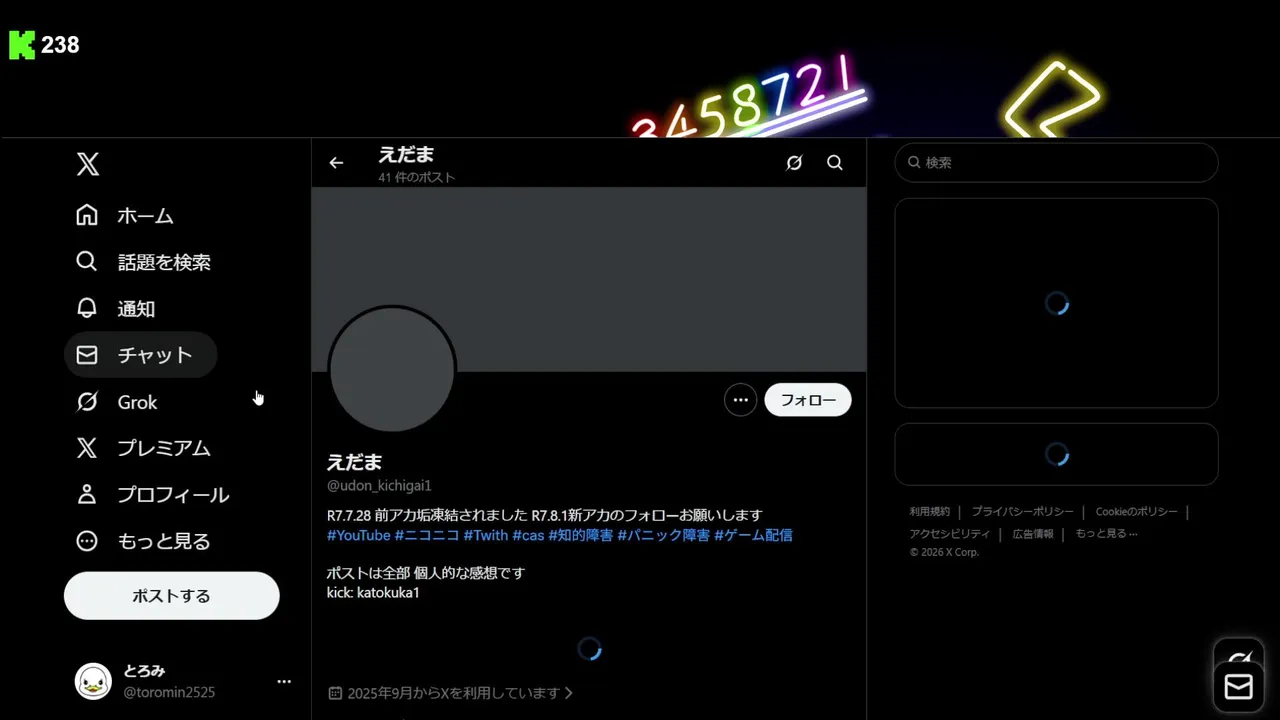Click the magnifier icon in search box
The width and height of the screenshot is (1280, 720).
pyautogui.click(x=914, y=162)
